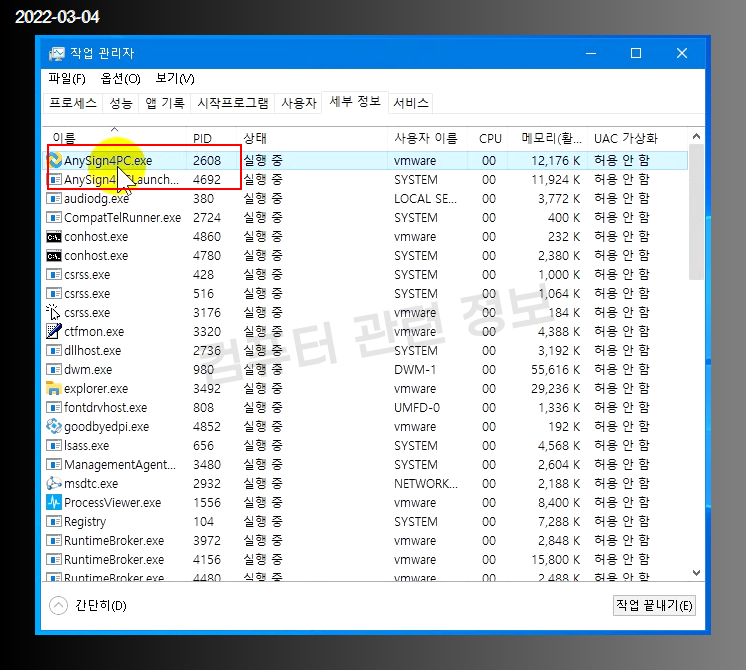Switch to the 시작프로그램 tab
The image size is (746, 670).
coord(233,103)
